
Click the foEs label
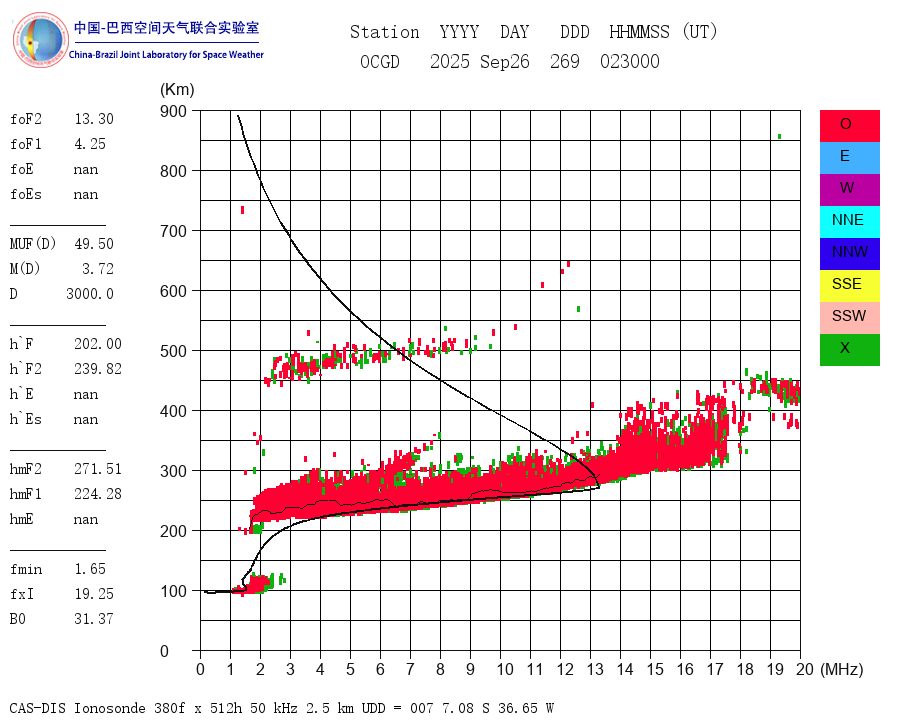26,194
